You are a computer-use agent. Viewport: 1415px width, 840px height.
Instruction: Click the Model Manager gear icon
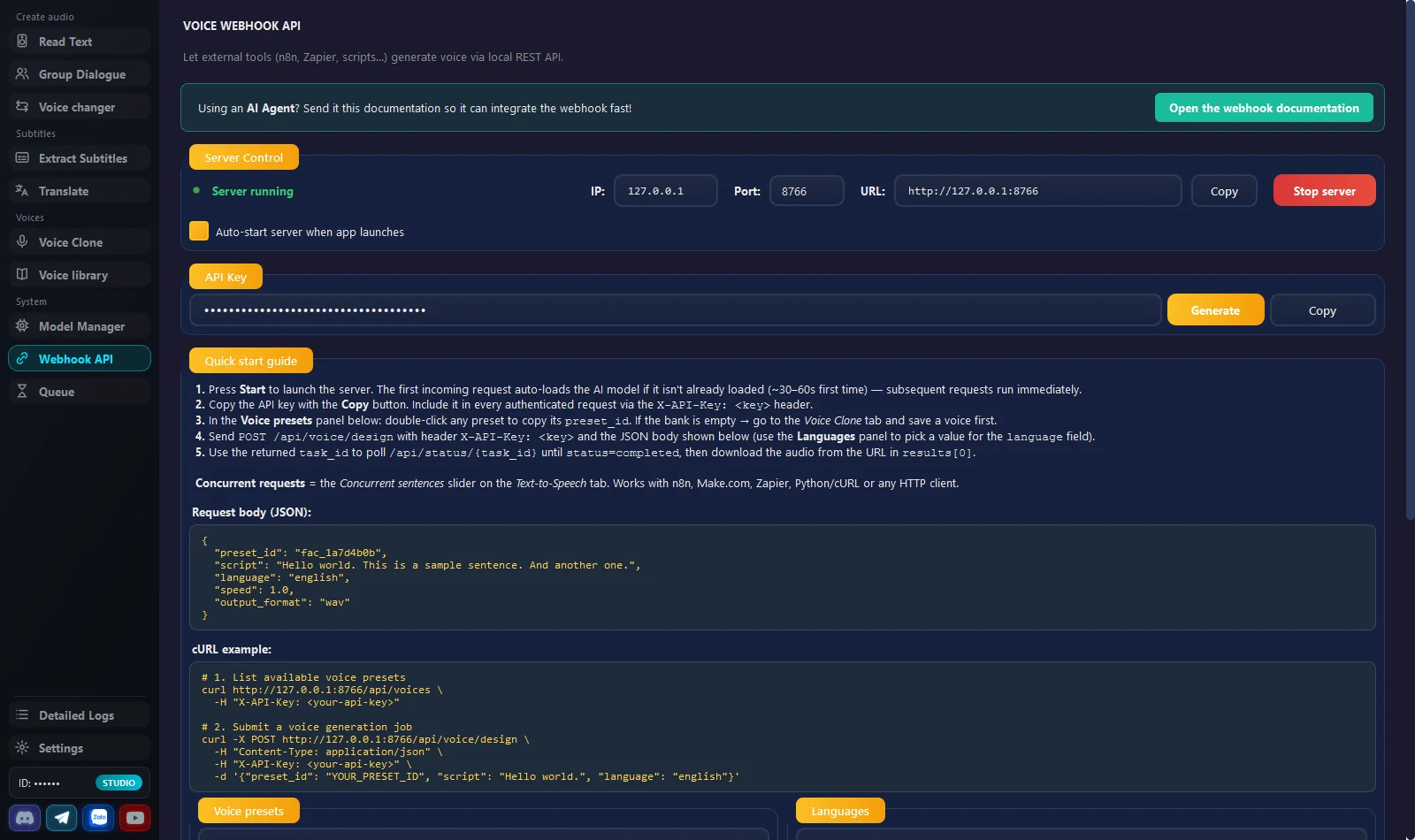[x=22, y=326]
